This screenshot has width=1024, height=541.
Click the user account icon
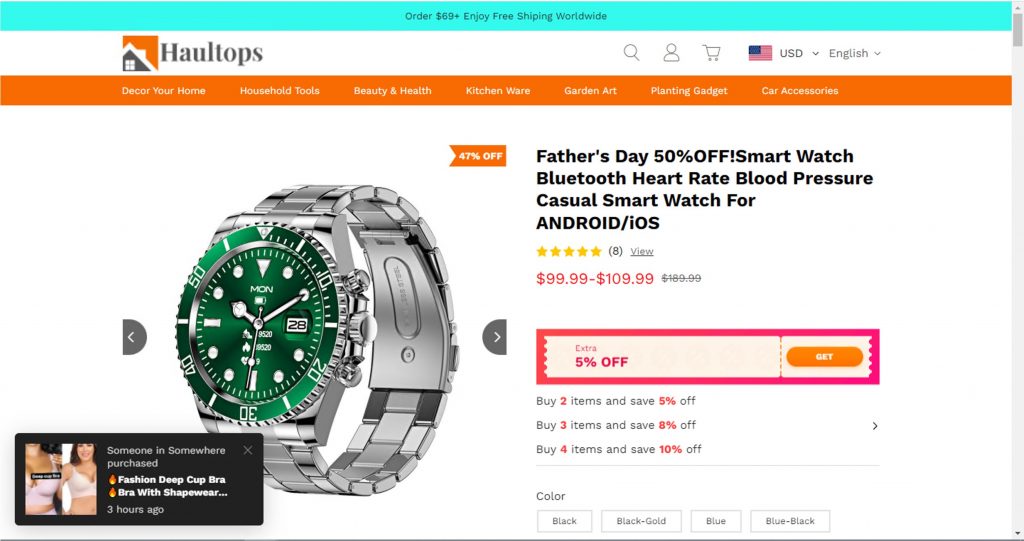[671, 53]
